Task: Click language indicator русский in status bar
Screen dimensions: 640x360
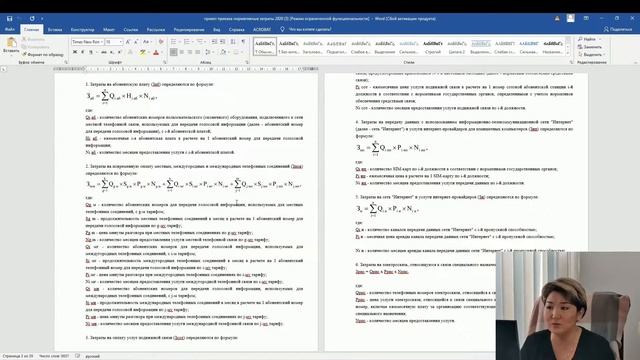Action: [92, 356]
